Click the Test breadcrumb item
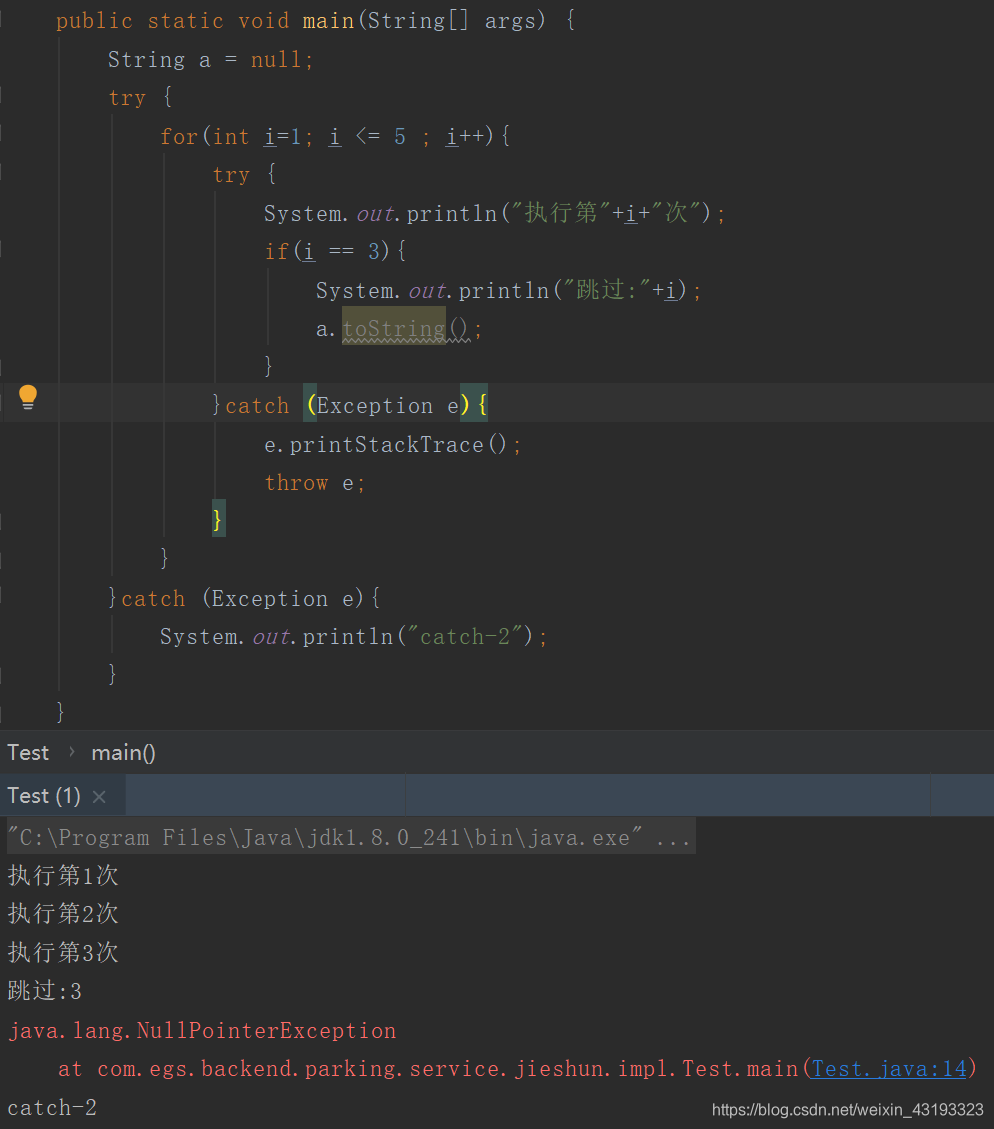 click(x=28, y=752)
